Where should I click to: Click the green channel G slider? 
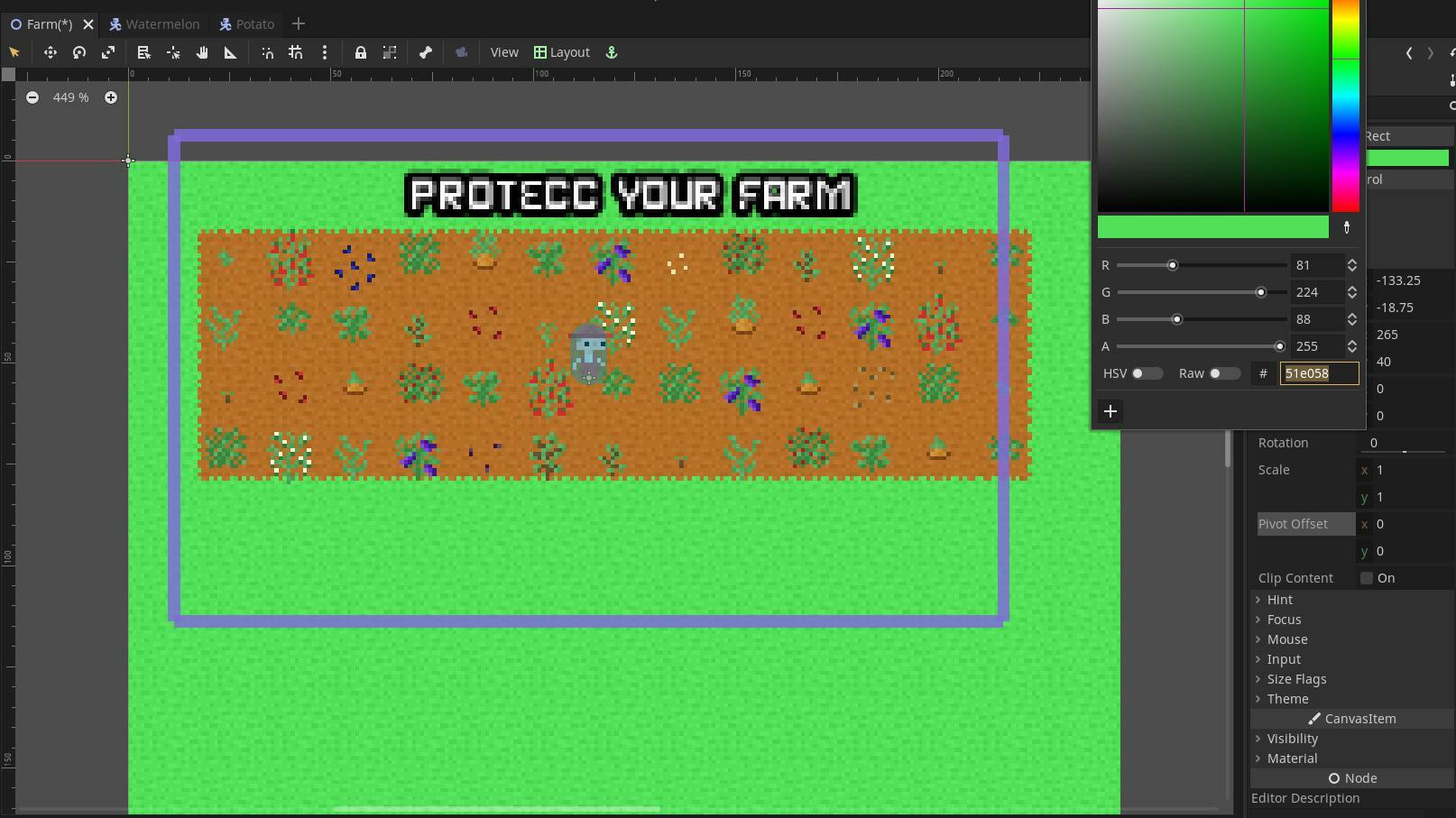pyautogui.click(x=1202, y=292)
